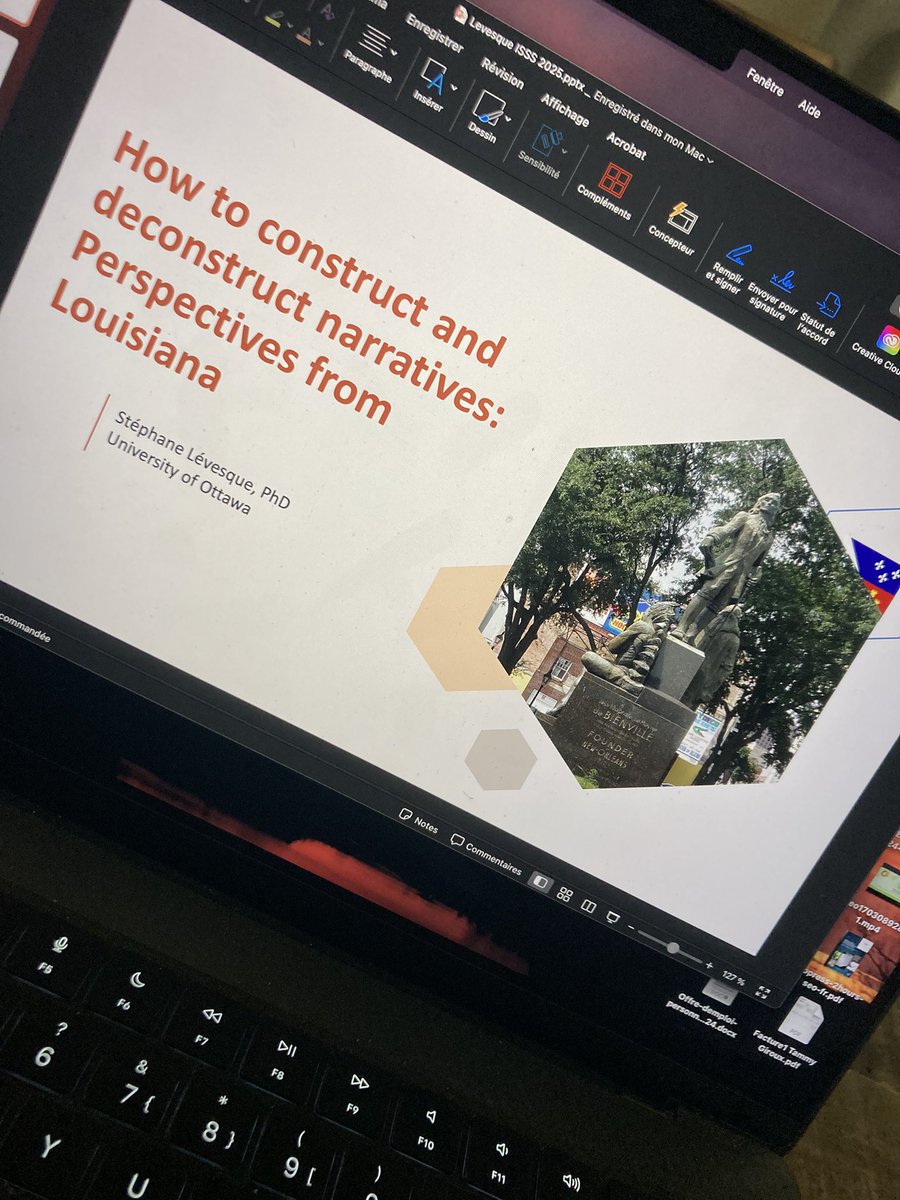Open the Fenêtre menu
Screen dimensions: 900x1200
point(765,84)
